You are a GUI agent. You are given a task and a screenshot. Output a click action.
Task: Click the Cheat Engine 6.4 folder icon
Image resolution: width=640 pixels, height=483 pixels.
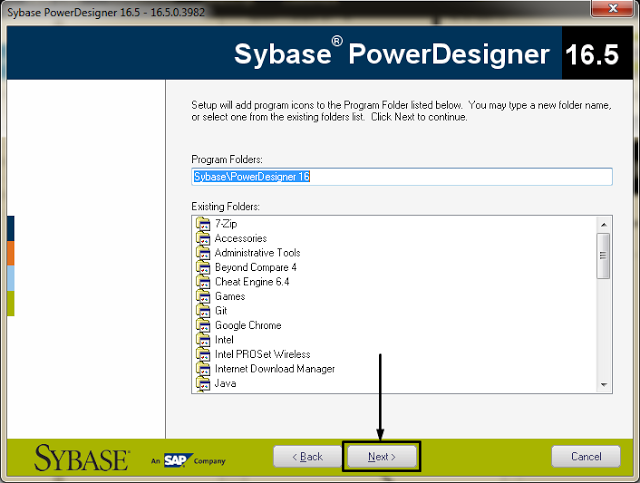(x=203, y=282)
